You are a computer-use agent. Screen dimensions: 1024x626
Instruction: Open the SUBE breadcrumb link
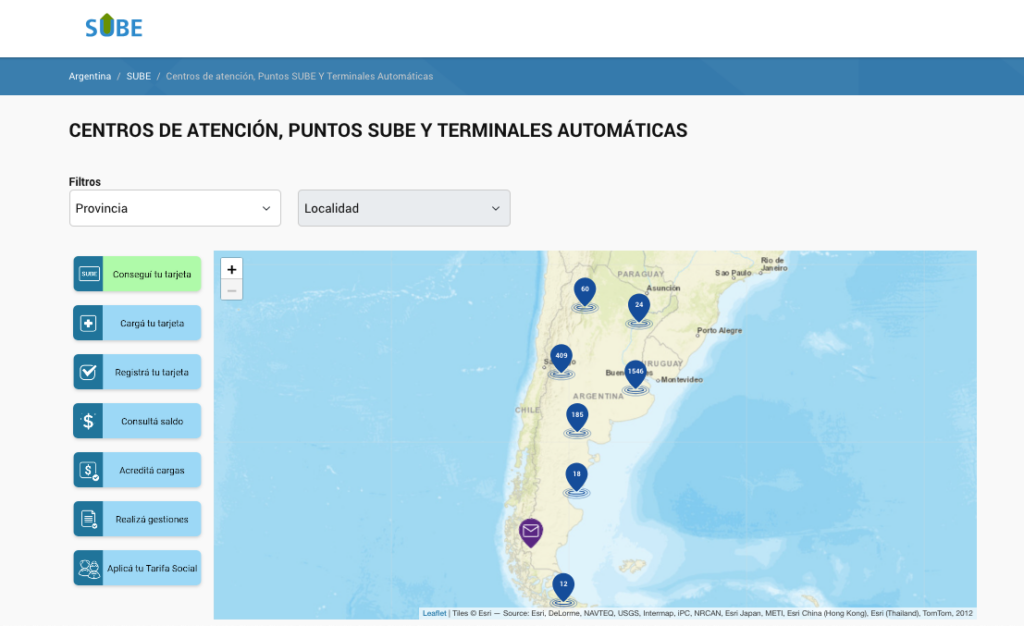click(x=138, y=76)
